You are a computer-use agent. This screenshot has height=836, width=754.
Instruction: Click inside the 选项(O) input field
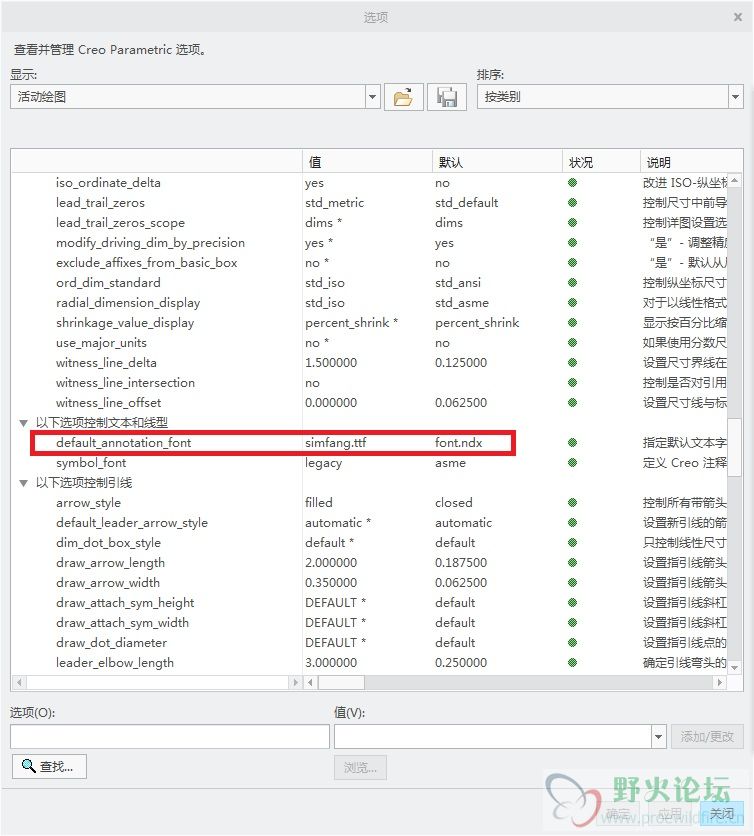click(170, 737)
